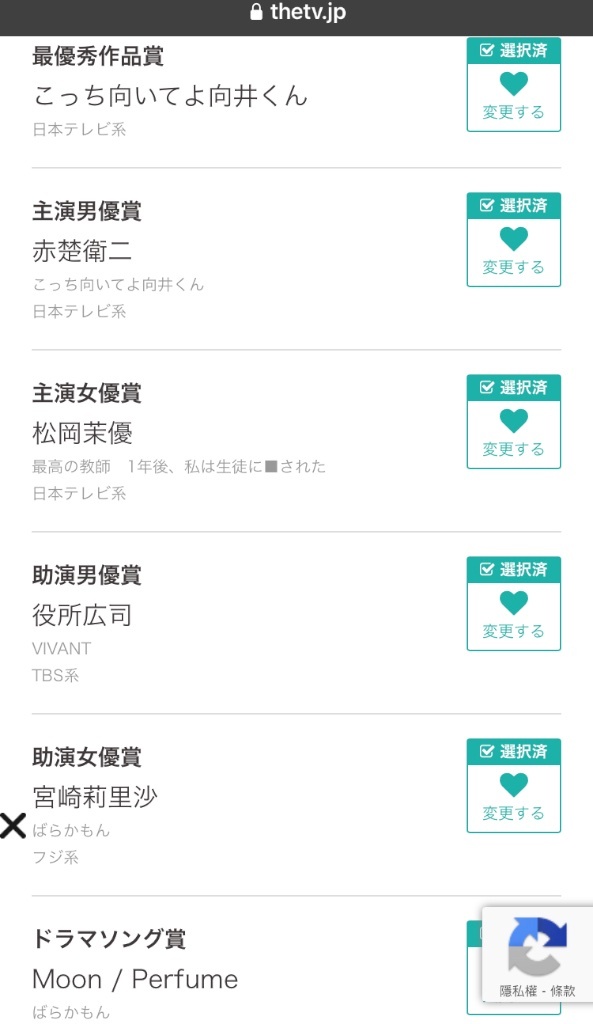
Task: Open the 隠私権 privacy link
Action: [x=518, y=991]
